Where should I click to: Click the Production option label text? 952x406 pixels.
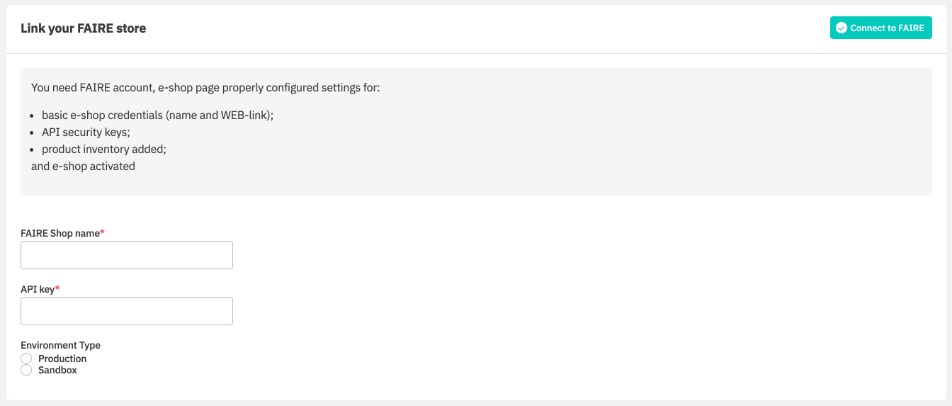(x=62, y=359)
